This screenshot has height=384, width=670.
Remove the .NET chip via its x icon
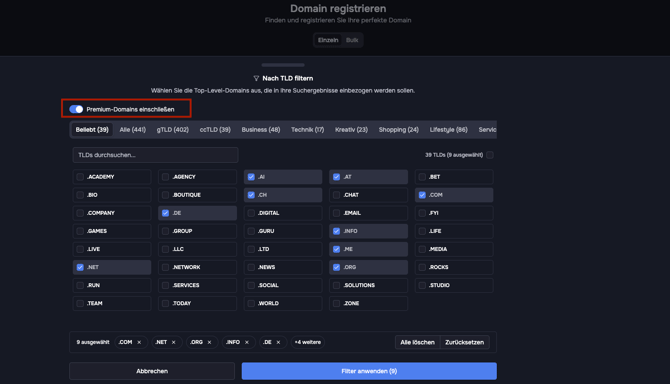click(x=173, y=342)
